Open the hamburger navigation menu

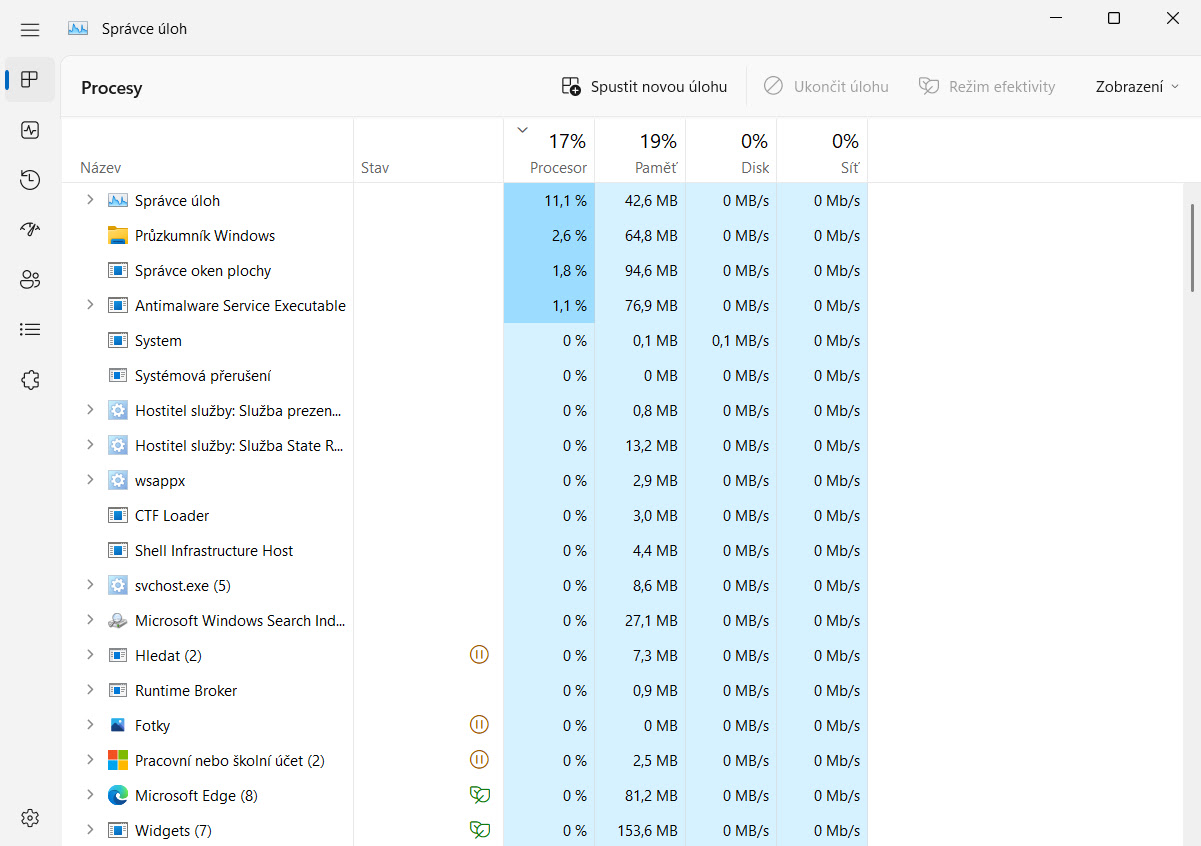30,30
